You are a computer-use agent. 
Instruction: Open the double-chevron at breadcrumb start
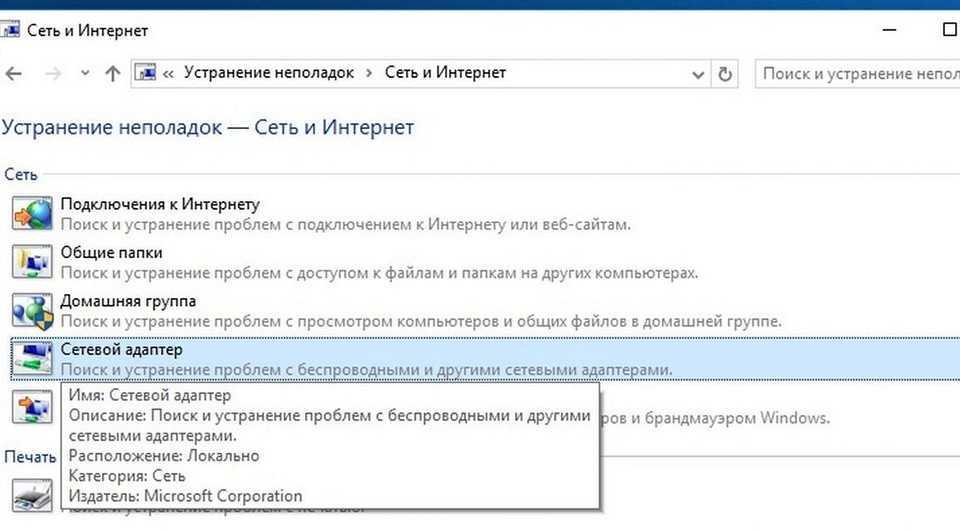[168, 73]
